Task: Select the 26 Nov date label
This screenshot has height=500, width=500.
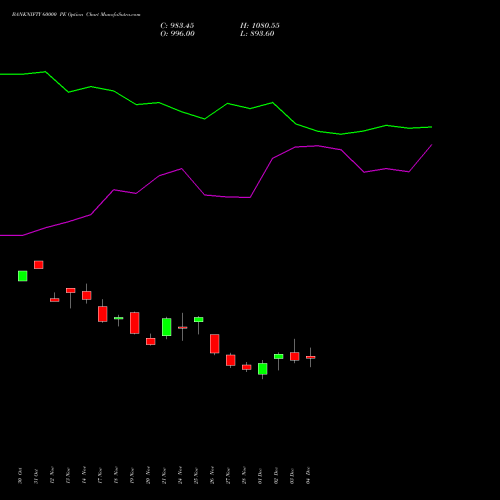Action: coord(212,475)
